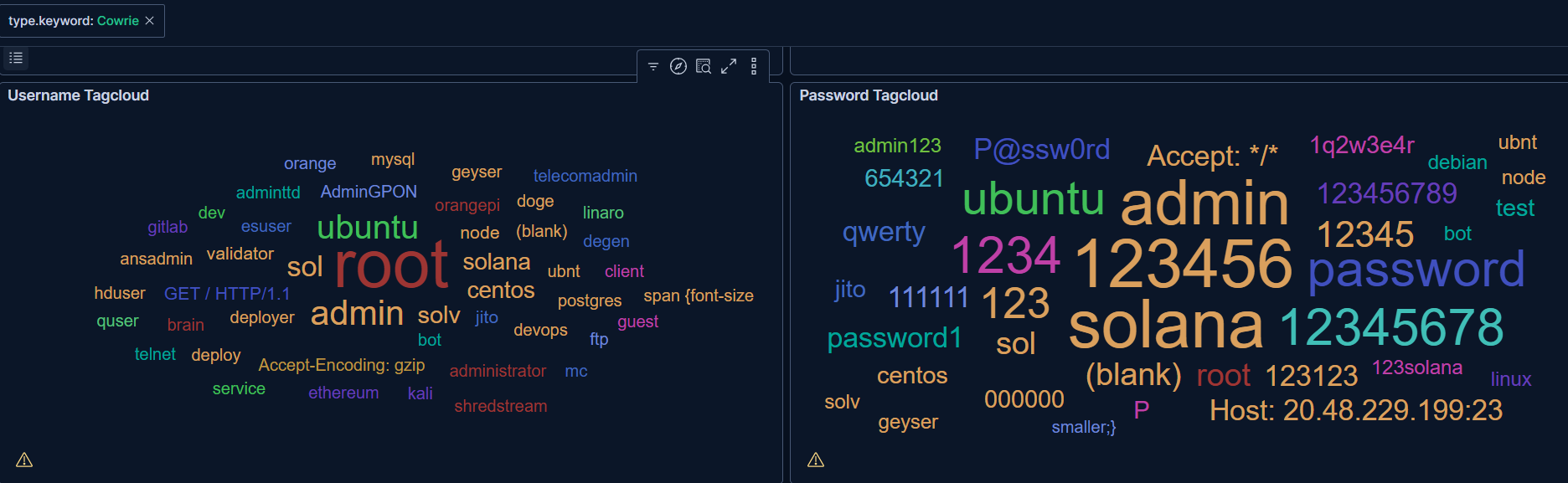Click the word root in the username cloud
This screenshot has width=1568, height=483.
[390, 266]
